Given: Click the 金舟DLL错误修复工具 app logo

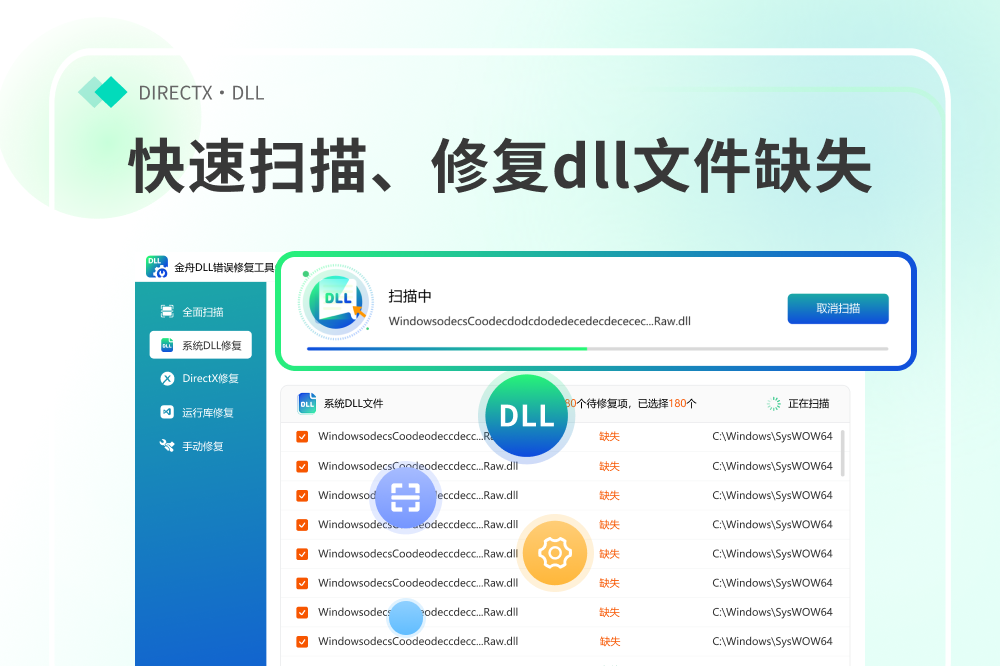Looking at the screenshot, I should point(156,267).
